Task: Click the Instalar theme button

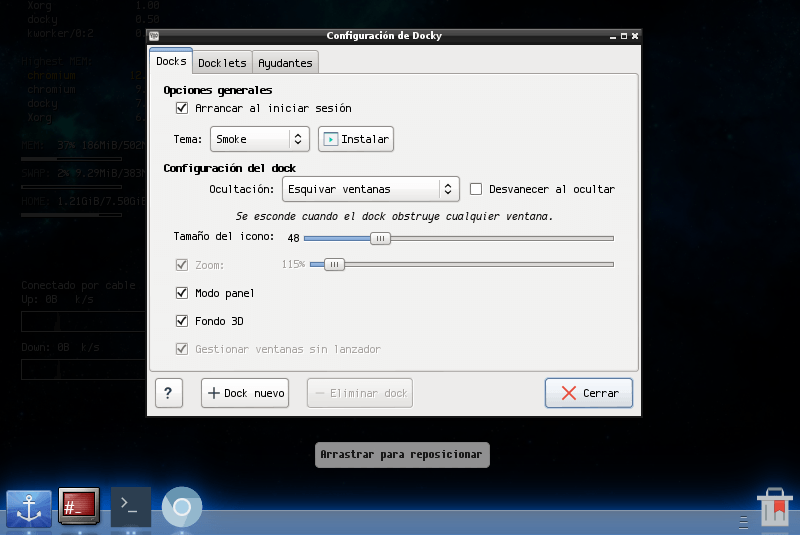Action: (356, 139)
